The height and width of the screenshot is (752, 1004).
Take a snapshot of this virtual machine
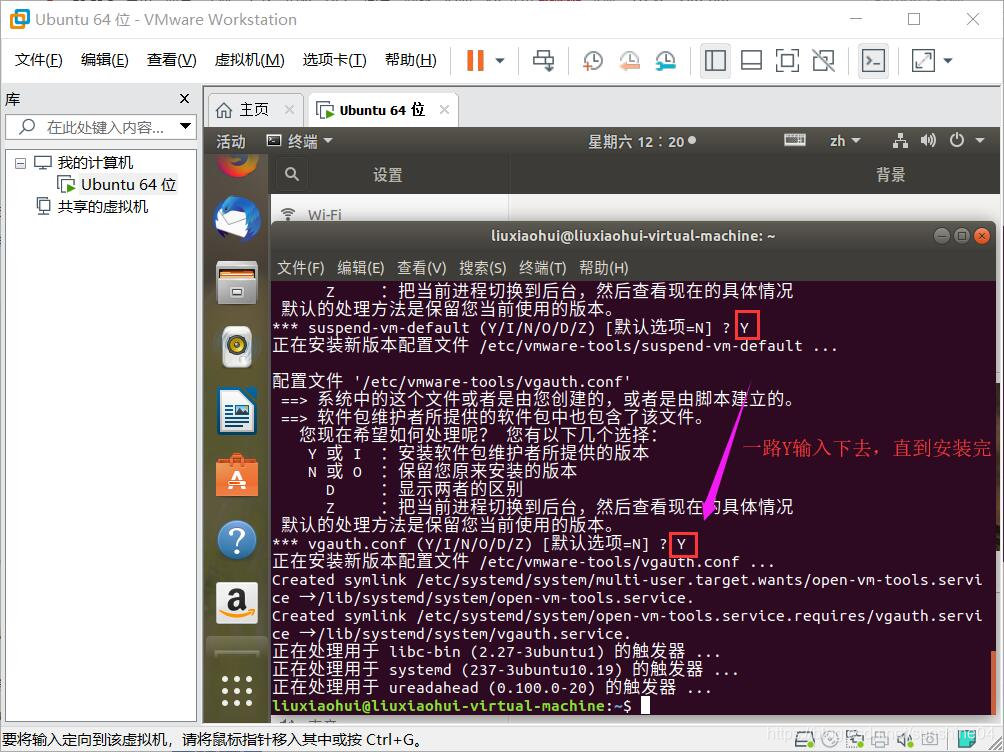(592, 61)
